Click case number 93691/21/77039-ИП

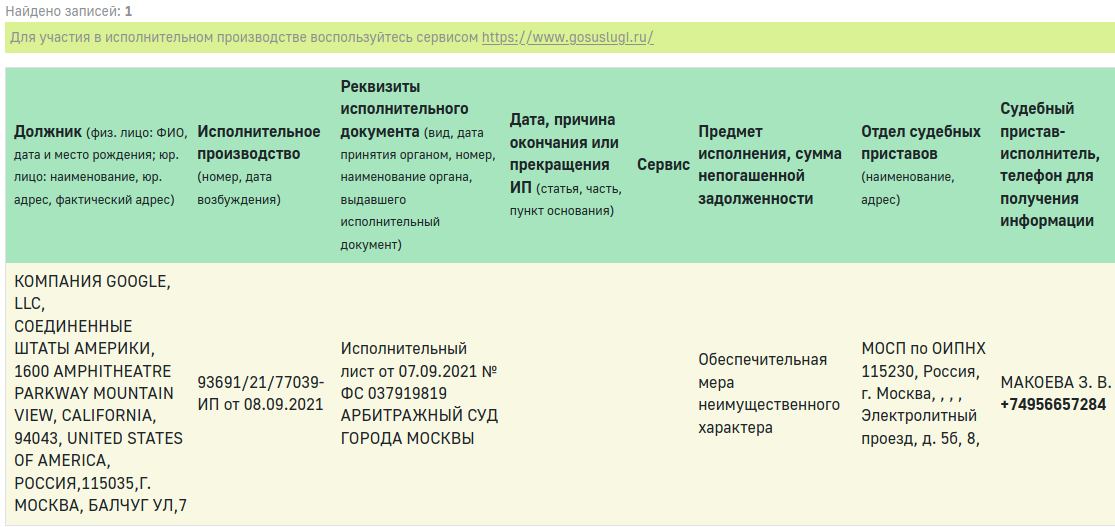260,393
